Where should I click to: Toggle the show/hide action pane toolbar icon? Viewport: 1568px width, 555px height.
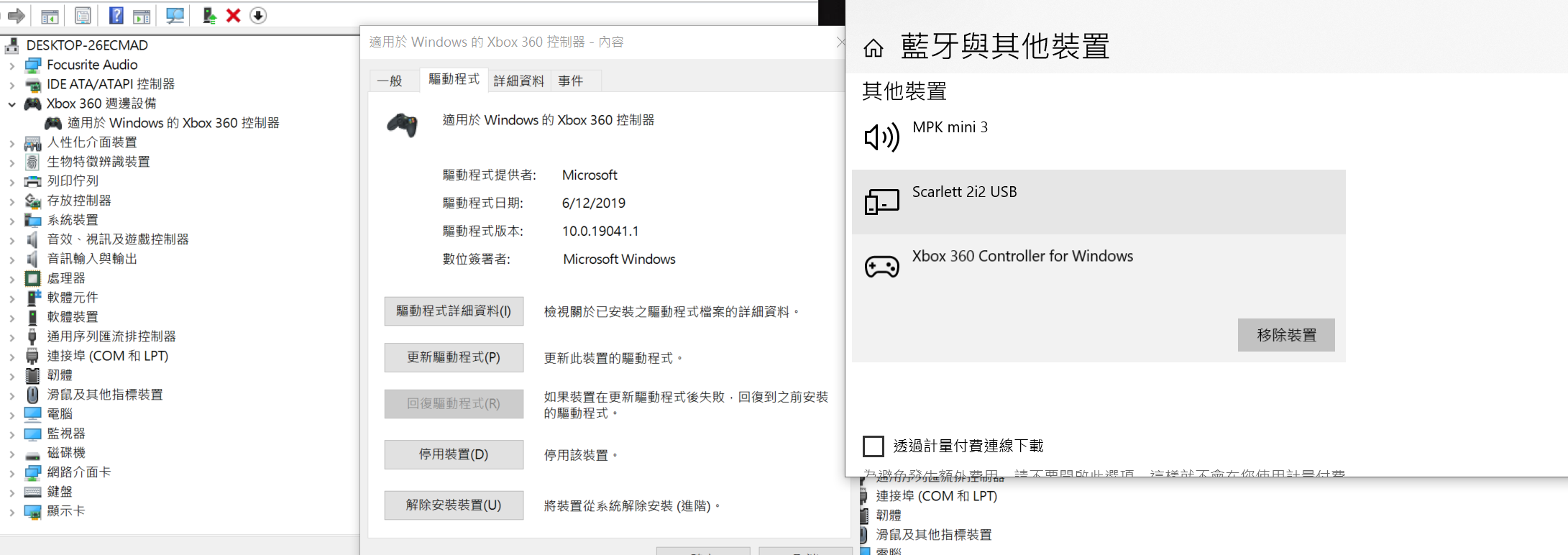point(142,16)
